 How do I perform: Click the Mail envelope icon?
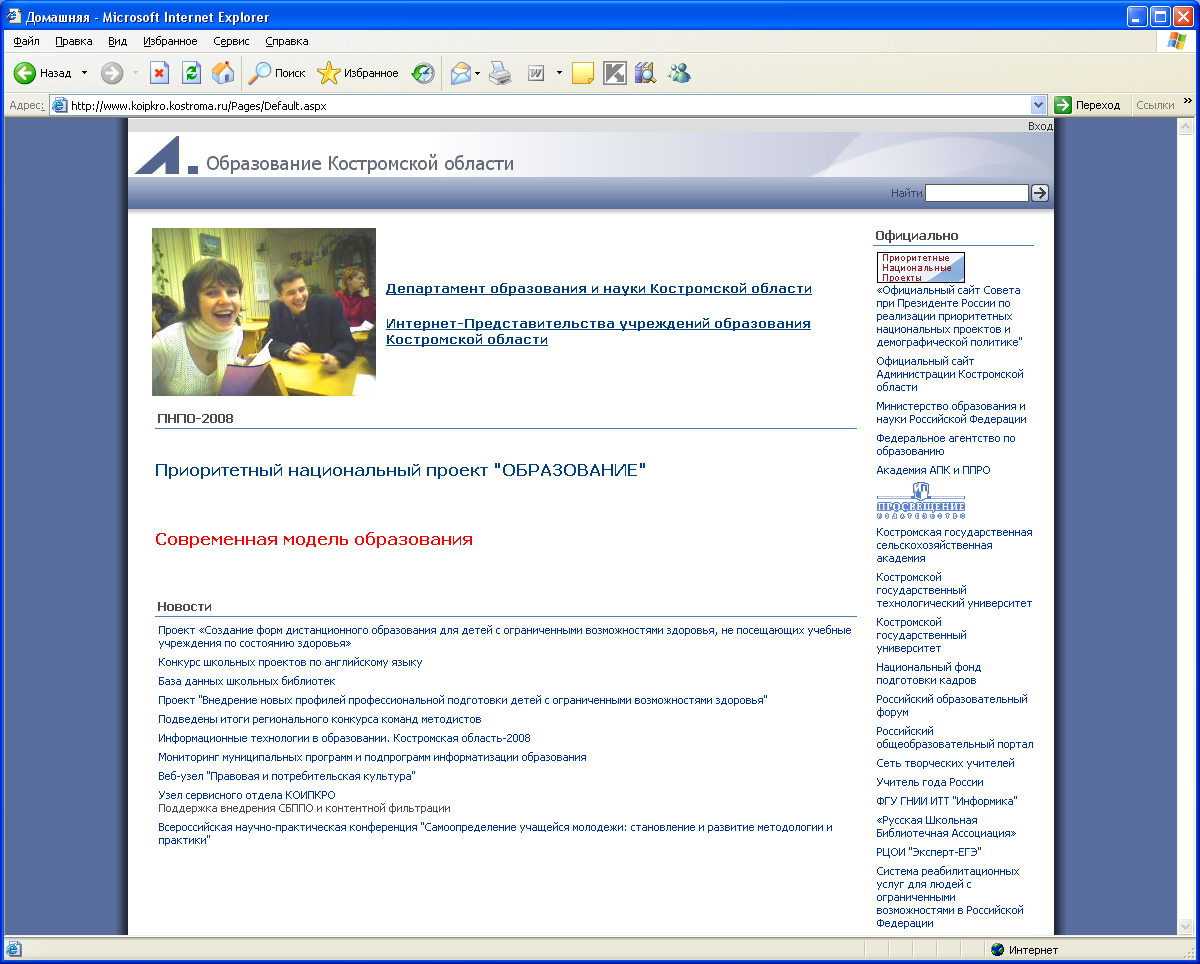point(460,73)
